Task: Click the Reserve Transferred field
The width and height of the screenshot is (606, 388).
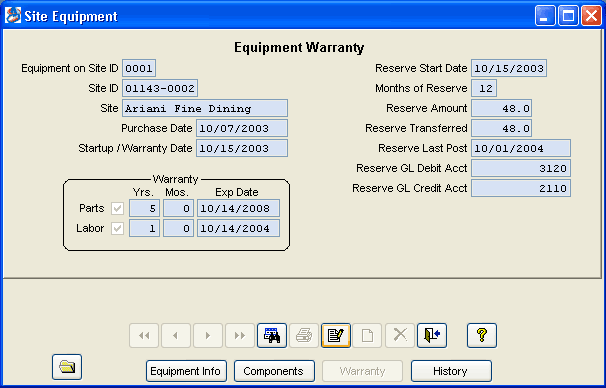Action: click(x=502, y=128)
